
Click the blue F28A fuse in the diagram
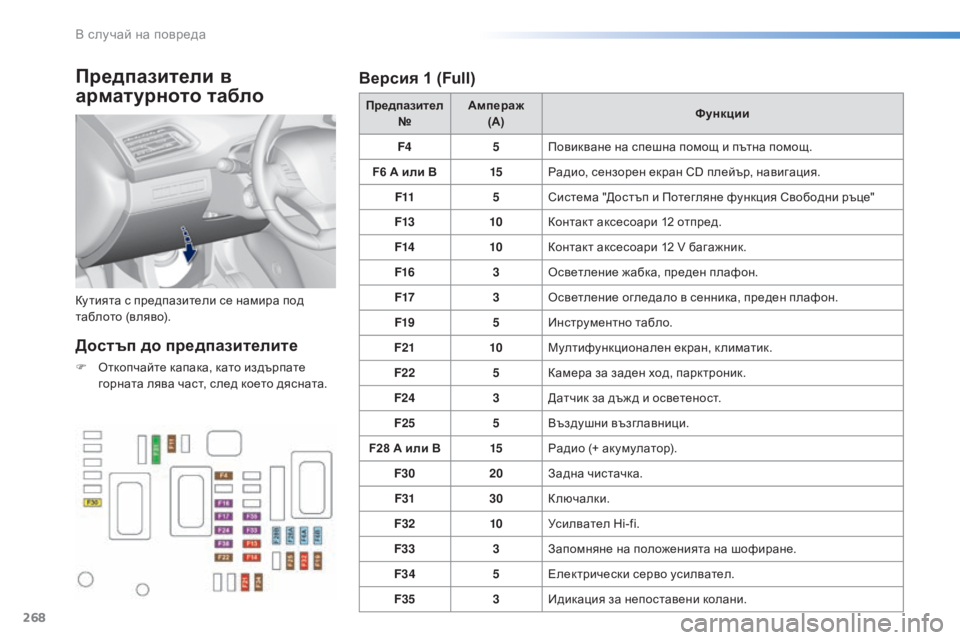point(290,535)
